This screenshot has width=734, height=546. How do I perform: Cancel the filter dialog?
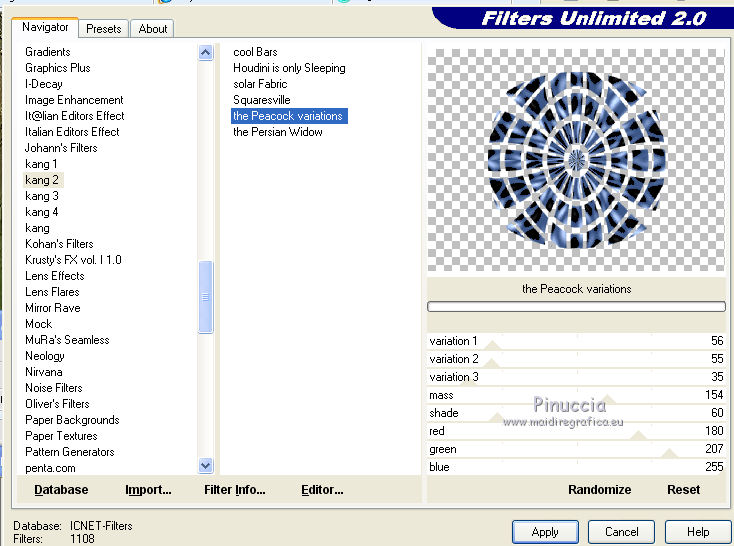click(x=621, y=532)
